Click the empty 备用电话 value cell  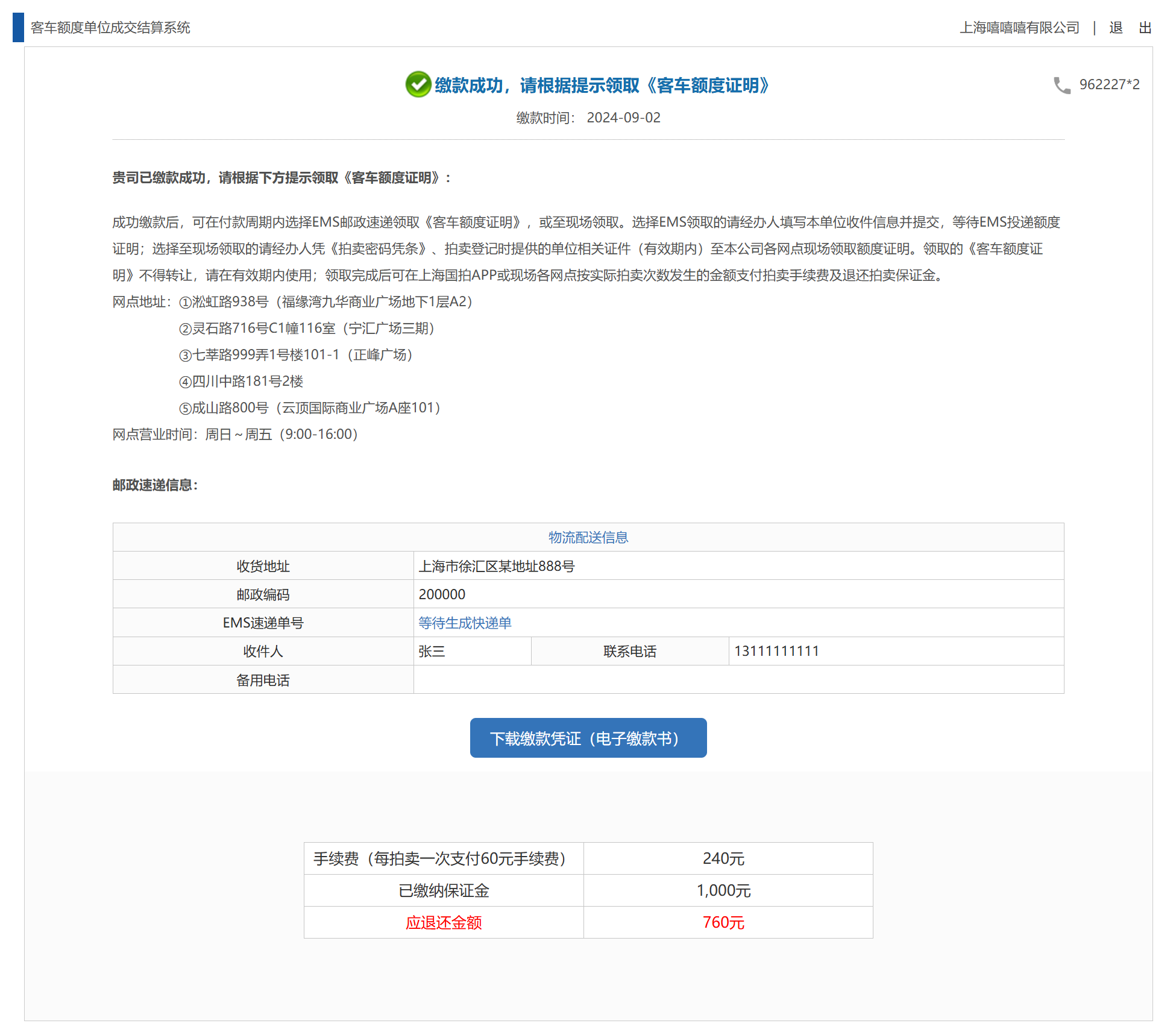point(738,680)
